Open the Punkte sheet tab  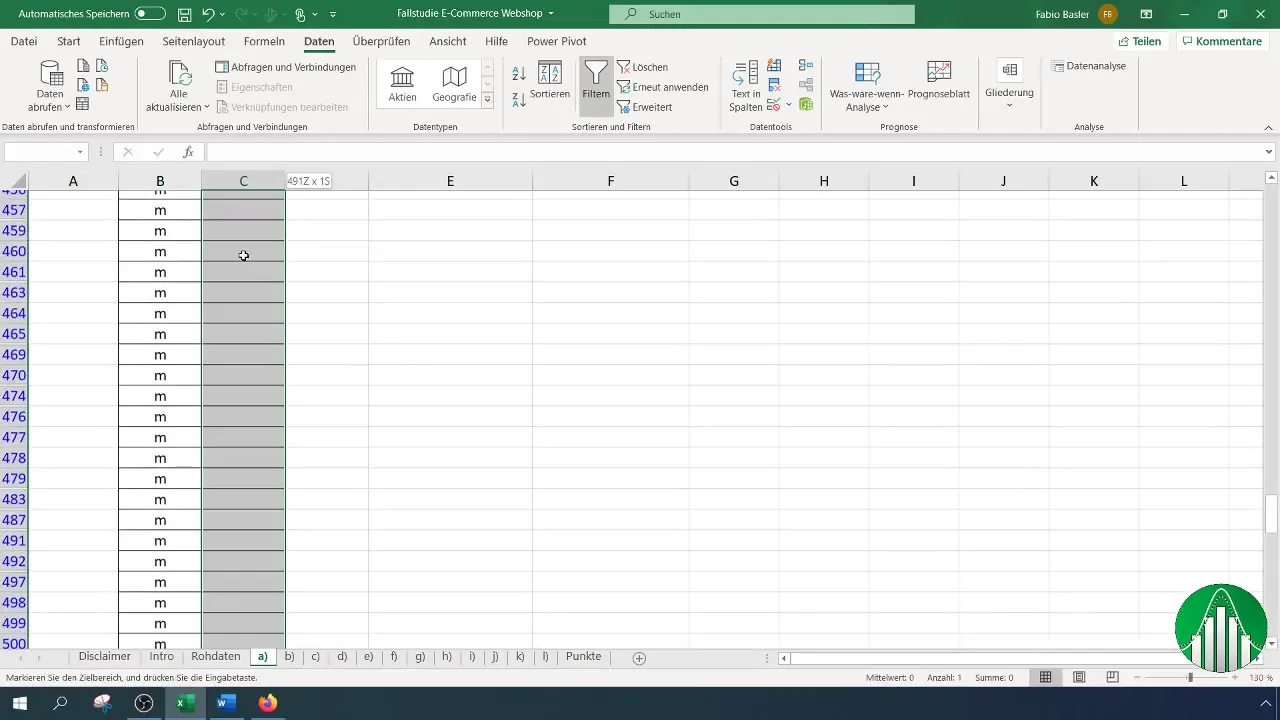coord(583,657)
